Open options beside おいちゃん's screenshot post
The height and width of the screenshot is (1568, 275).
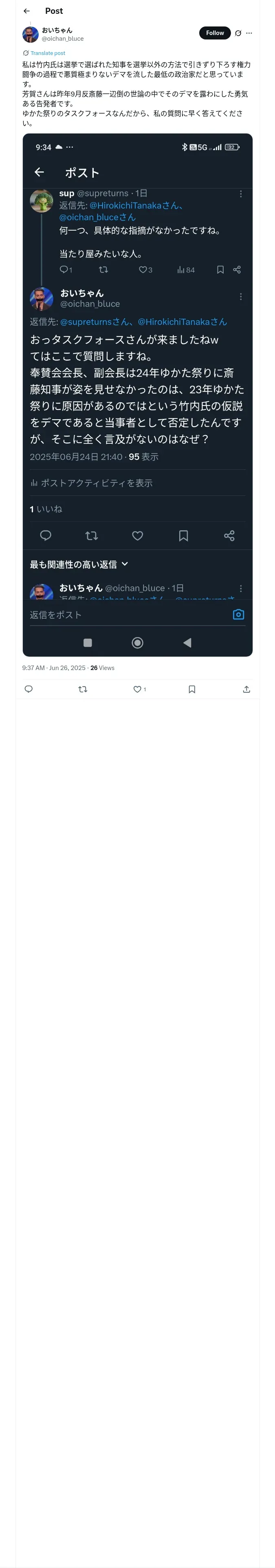(x=241, y=296)
